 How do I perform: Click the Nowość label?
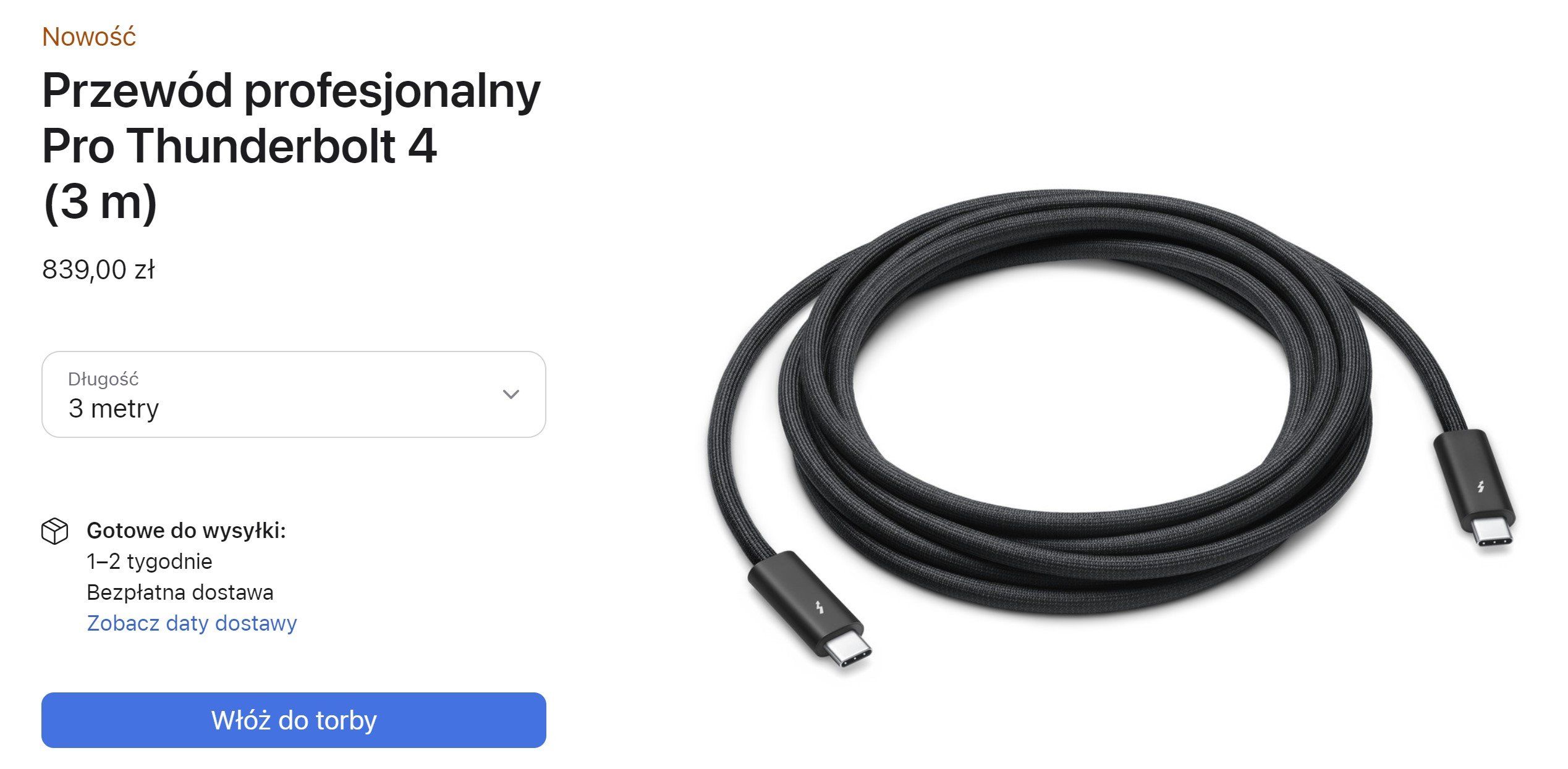89,36
